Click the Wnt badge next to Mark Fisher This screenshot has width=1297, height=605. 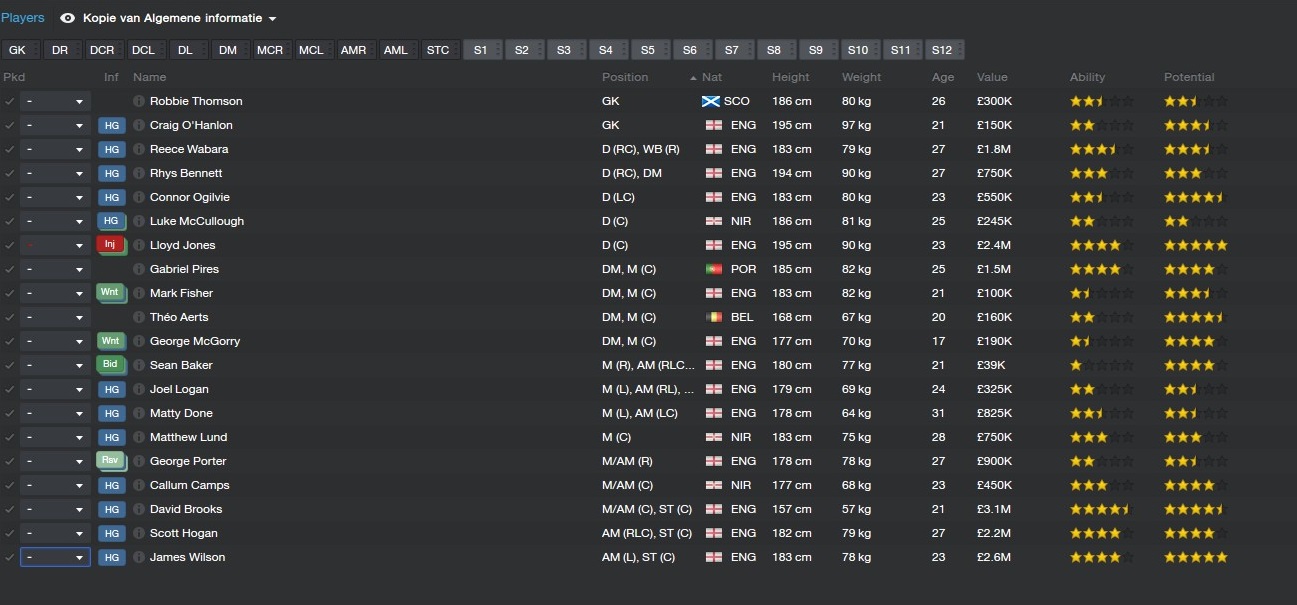[111, 293]
